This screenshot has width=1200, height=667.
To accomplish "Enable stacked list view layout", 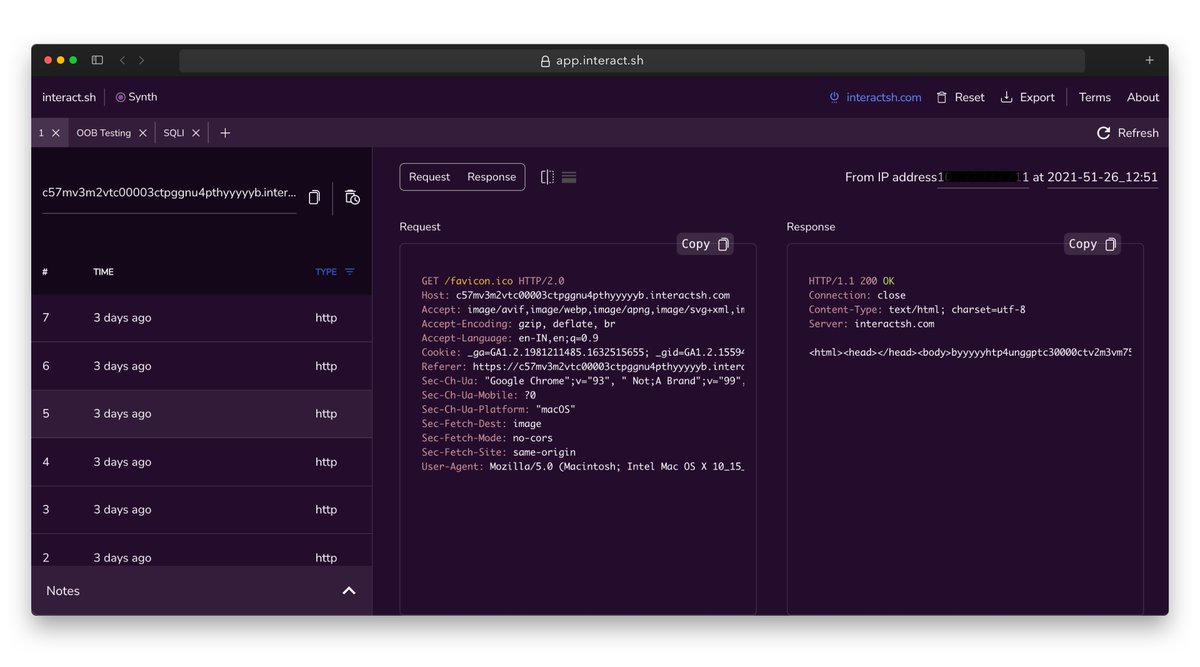I will click(569, 176).
